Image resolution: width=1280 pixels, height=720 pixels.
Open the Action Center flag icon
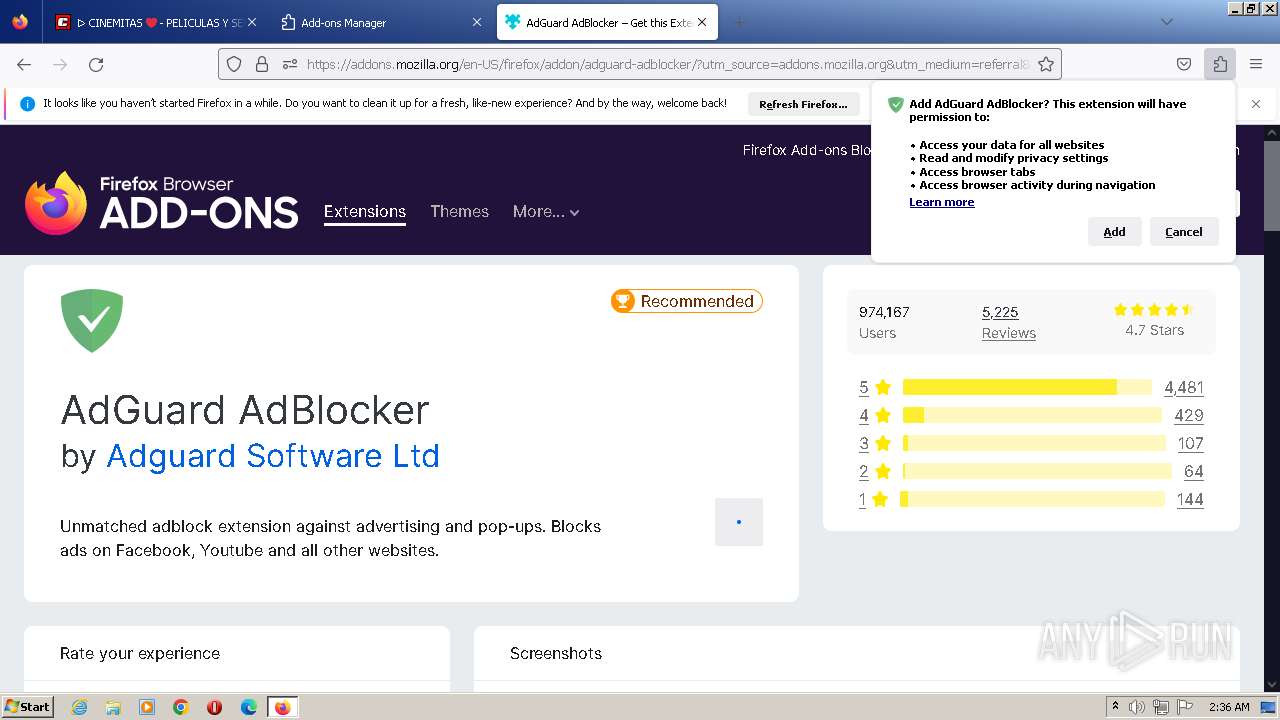1185,707
